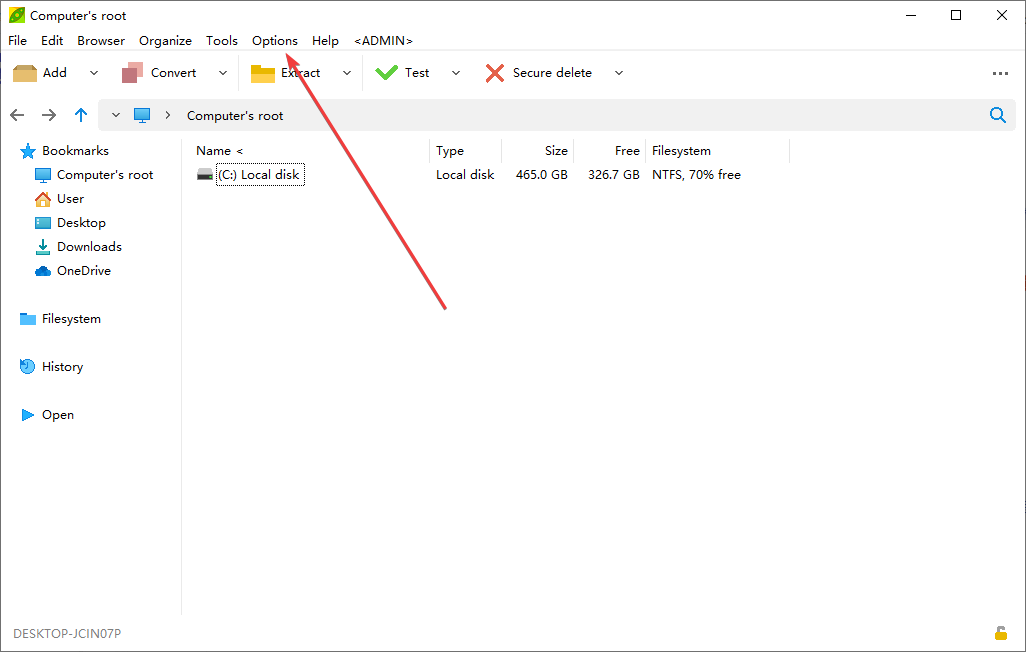The width and height of the screenshot is (1026, 652).
Task: Open the Options menu
Action: pos(275,41)
